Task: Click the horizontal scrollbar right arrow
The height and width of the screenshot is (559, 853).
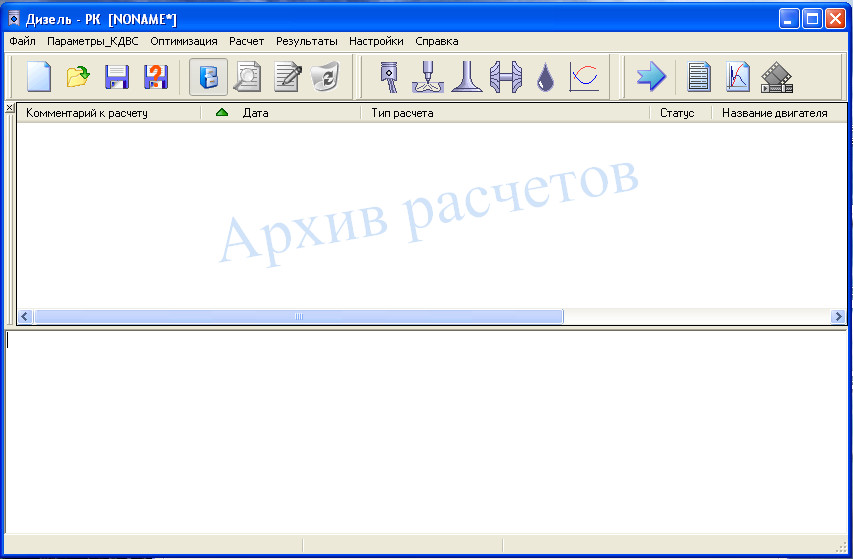Action: click(x=838, y=317)
